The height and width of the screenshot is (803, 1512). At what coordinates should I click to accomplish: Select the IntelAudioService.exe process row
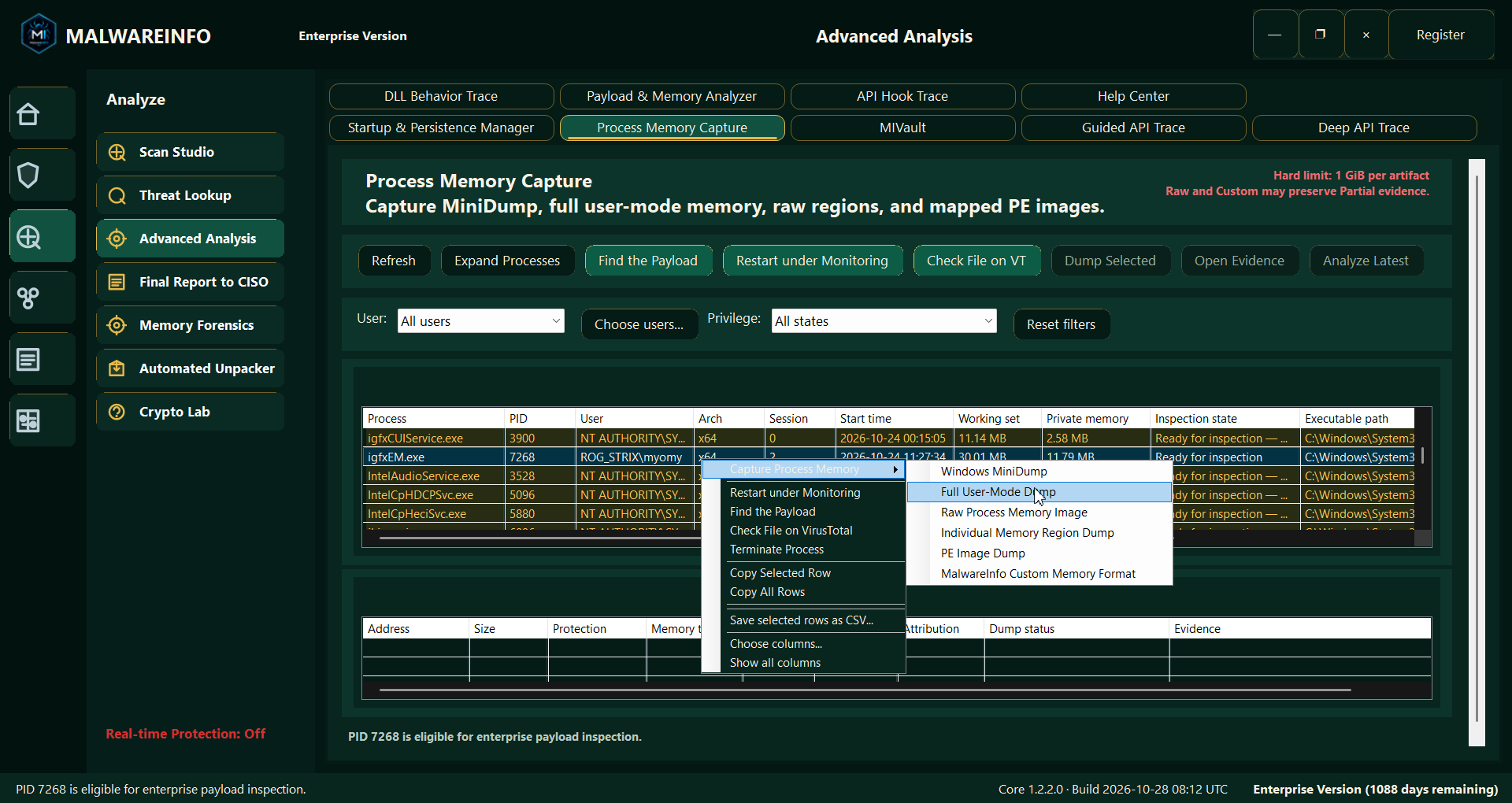tap(532, 476)
